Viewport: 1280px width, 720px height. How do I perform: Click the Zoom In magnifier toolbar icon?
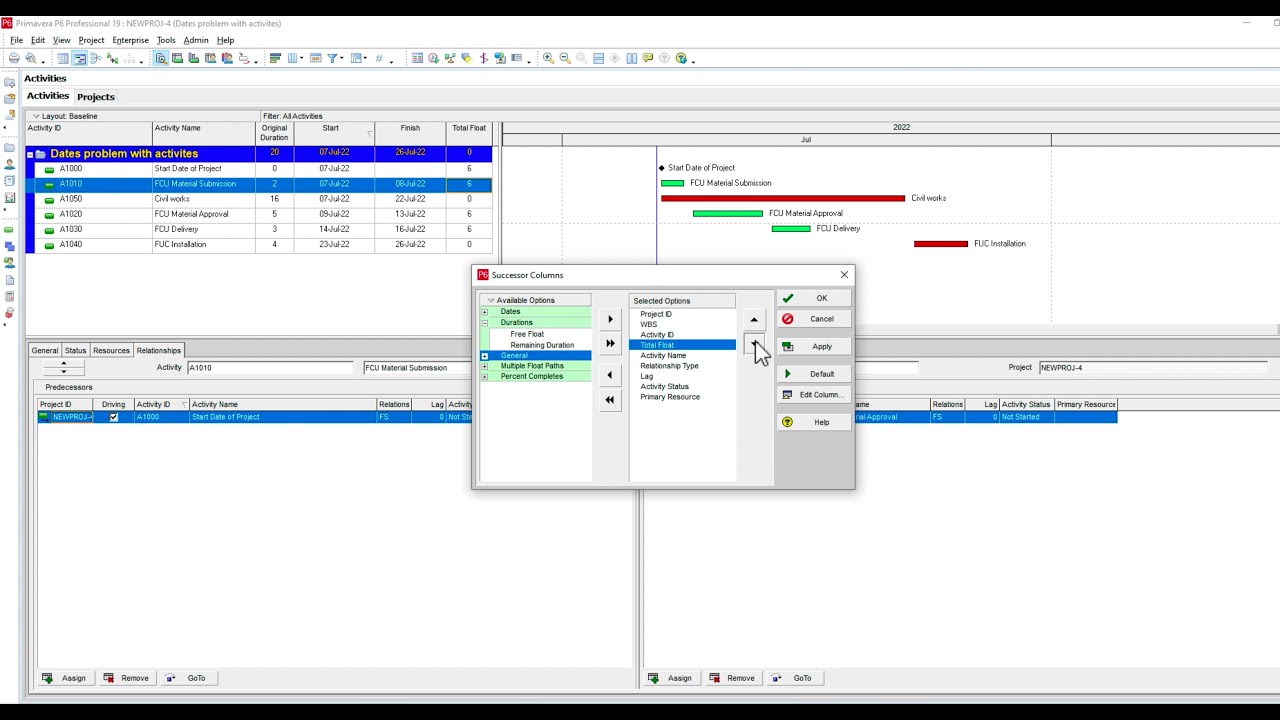click(x=548, y=59)
